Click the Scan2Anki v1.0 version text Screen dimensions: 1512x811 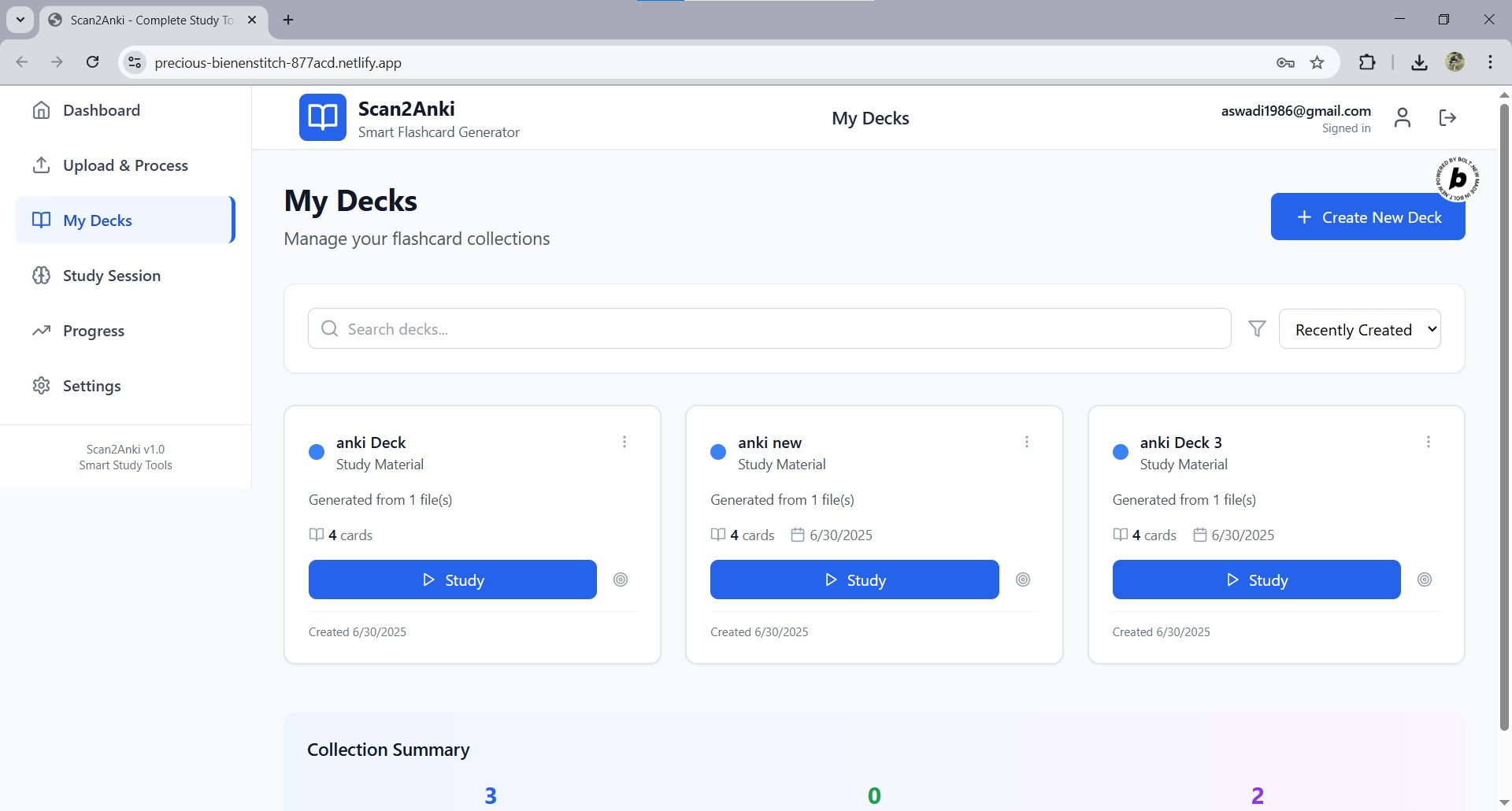coord(126,449)
